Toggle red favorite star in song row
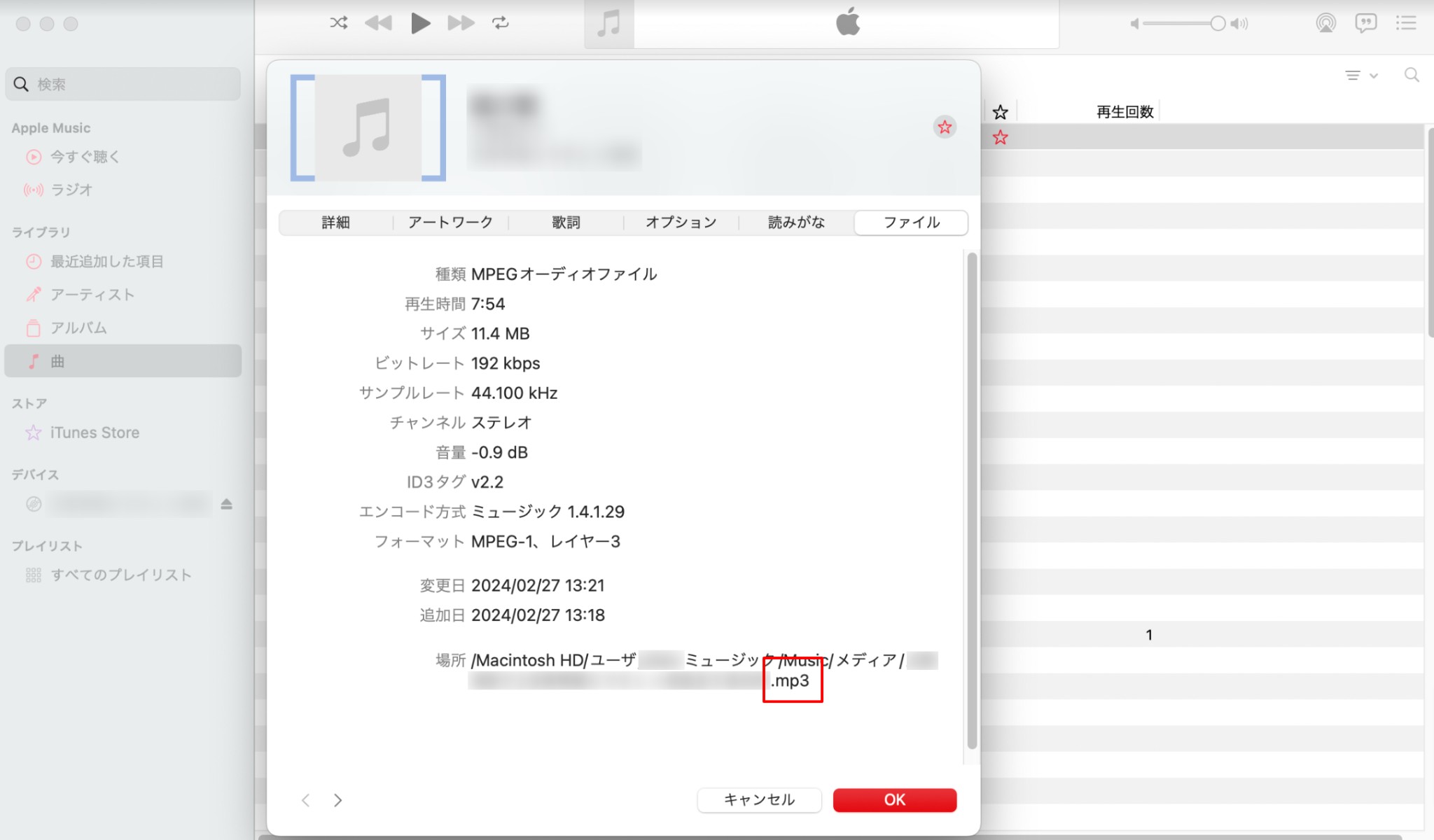1434x840 pixels. pyautogui.click(x=1000, y=137)
